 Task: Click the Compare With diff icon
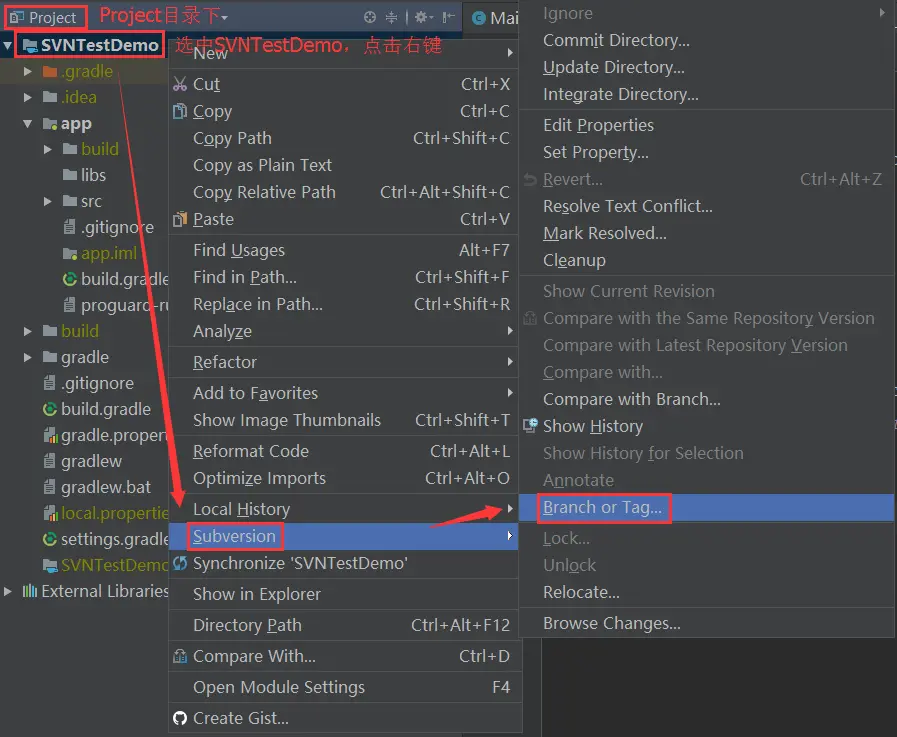point(180,656)
